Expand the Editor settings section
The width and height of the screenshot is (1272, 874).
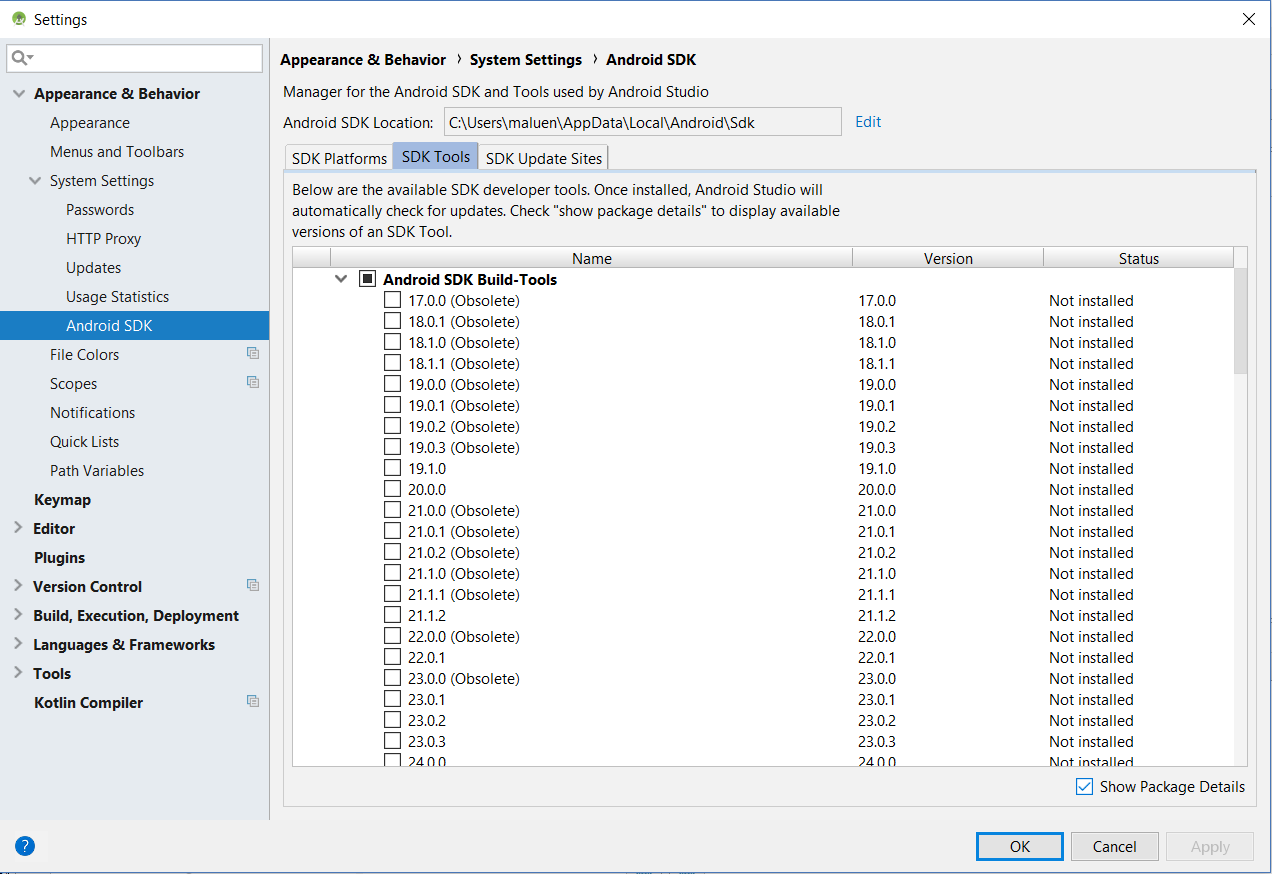tap(18, 528)
